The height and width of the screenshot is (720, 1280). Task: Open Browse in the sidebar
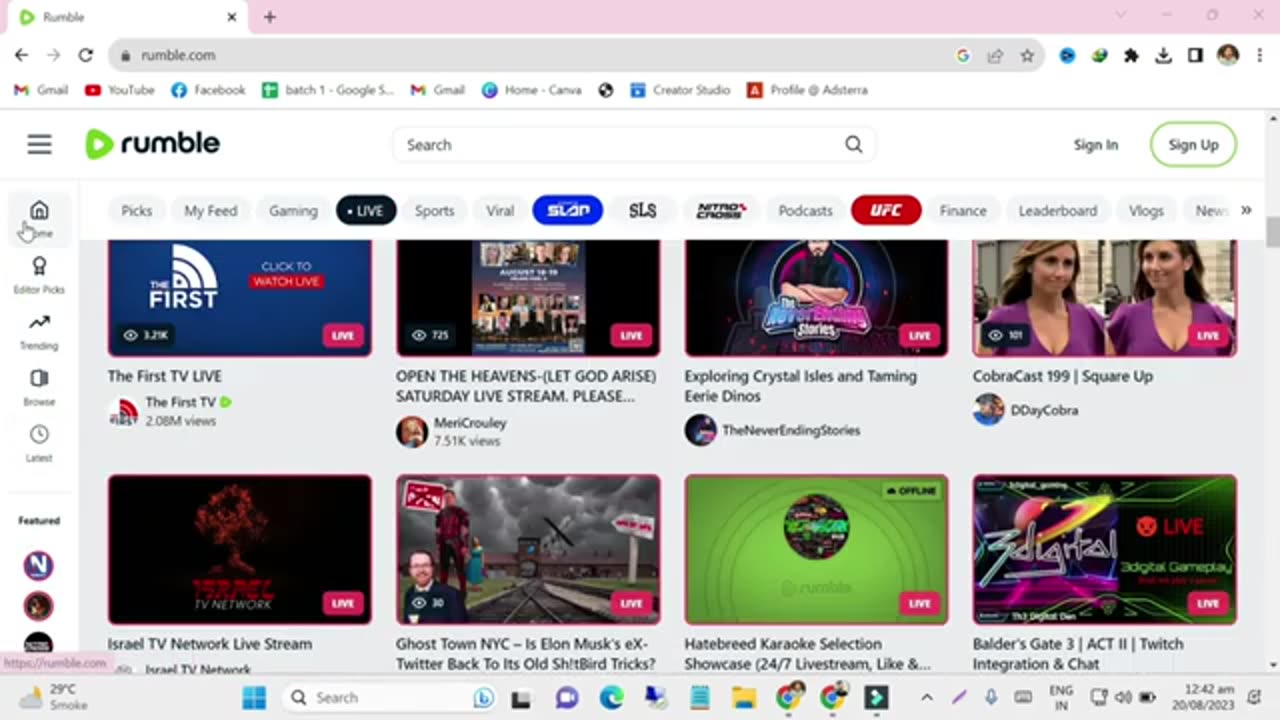click(39, 388)
